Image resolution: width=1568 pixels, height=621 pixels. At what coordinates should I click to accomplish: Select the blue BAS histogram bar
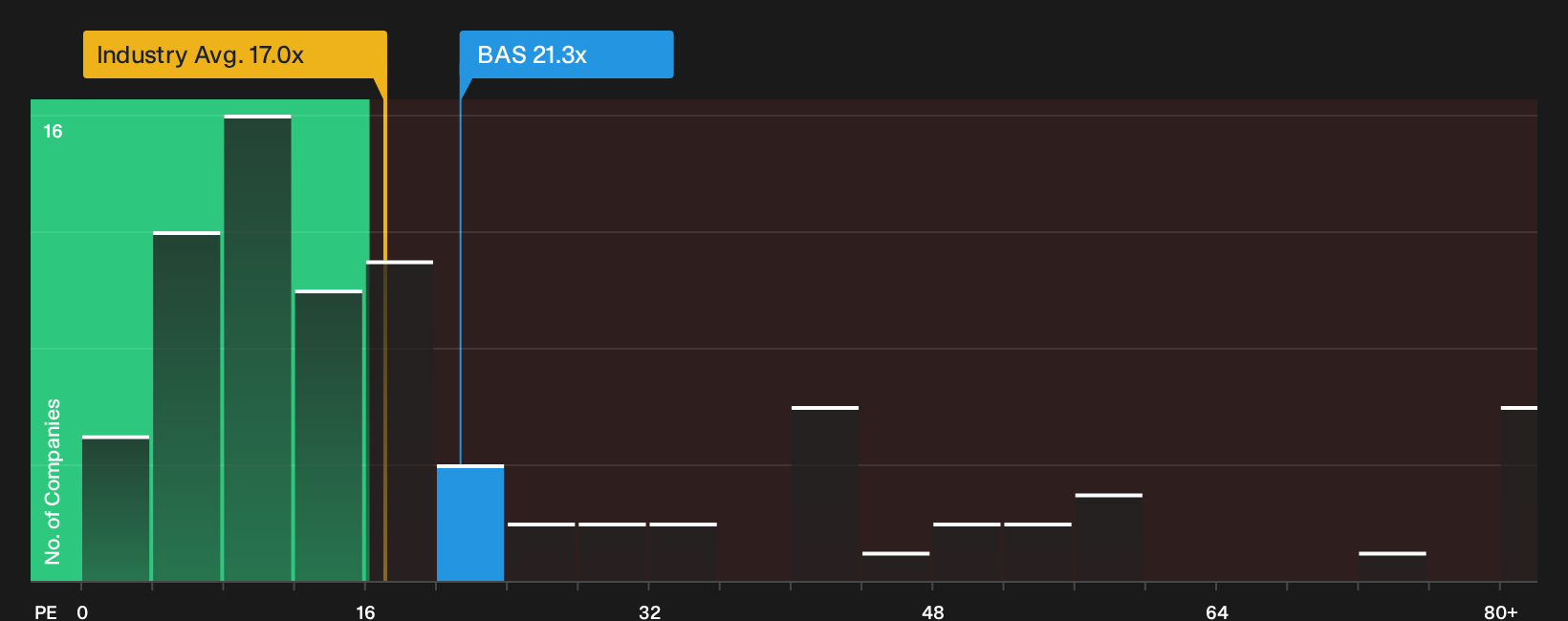click(470, 524)
